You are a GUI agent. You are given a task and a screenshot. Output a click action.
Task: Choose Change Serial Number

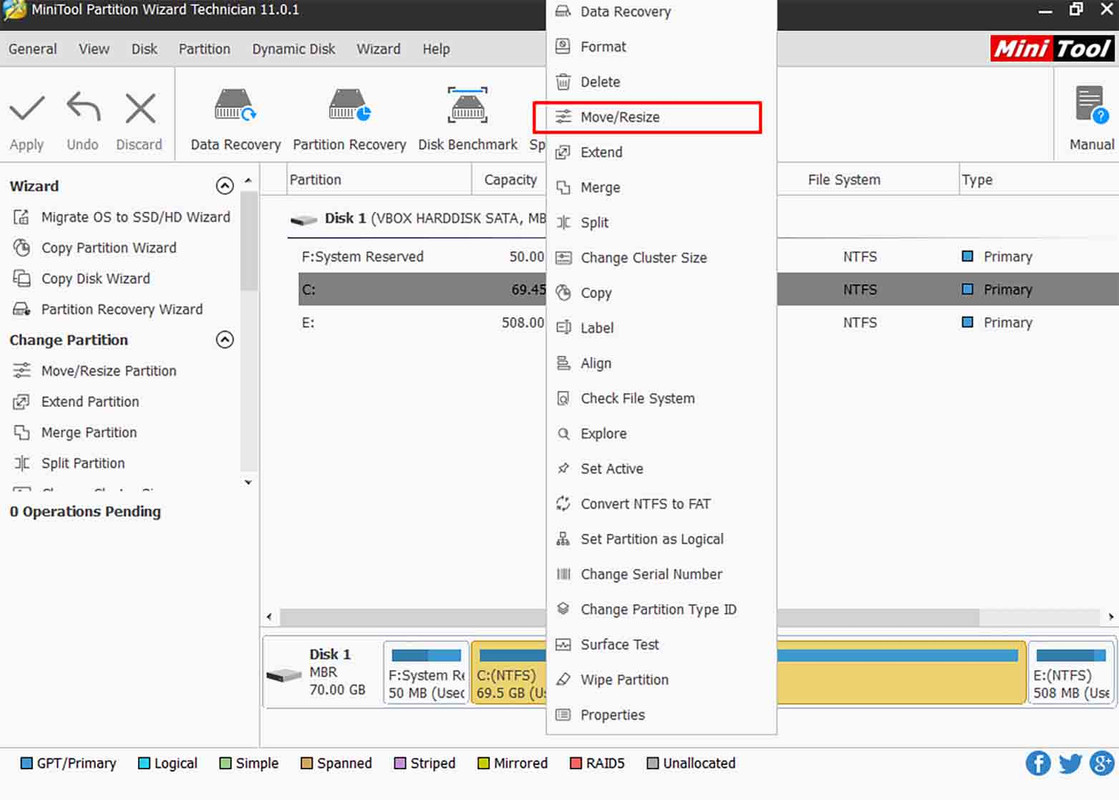pos(661,574)
